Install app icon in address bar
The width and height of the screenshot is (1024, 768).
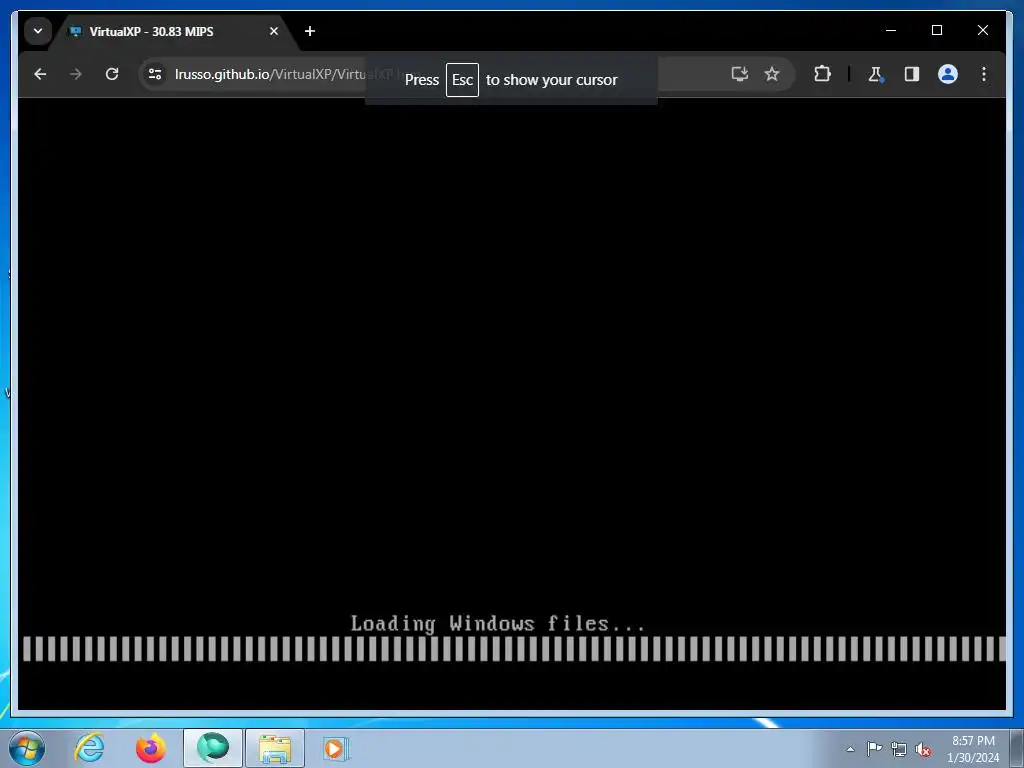739,74
